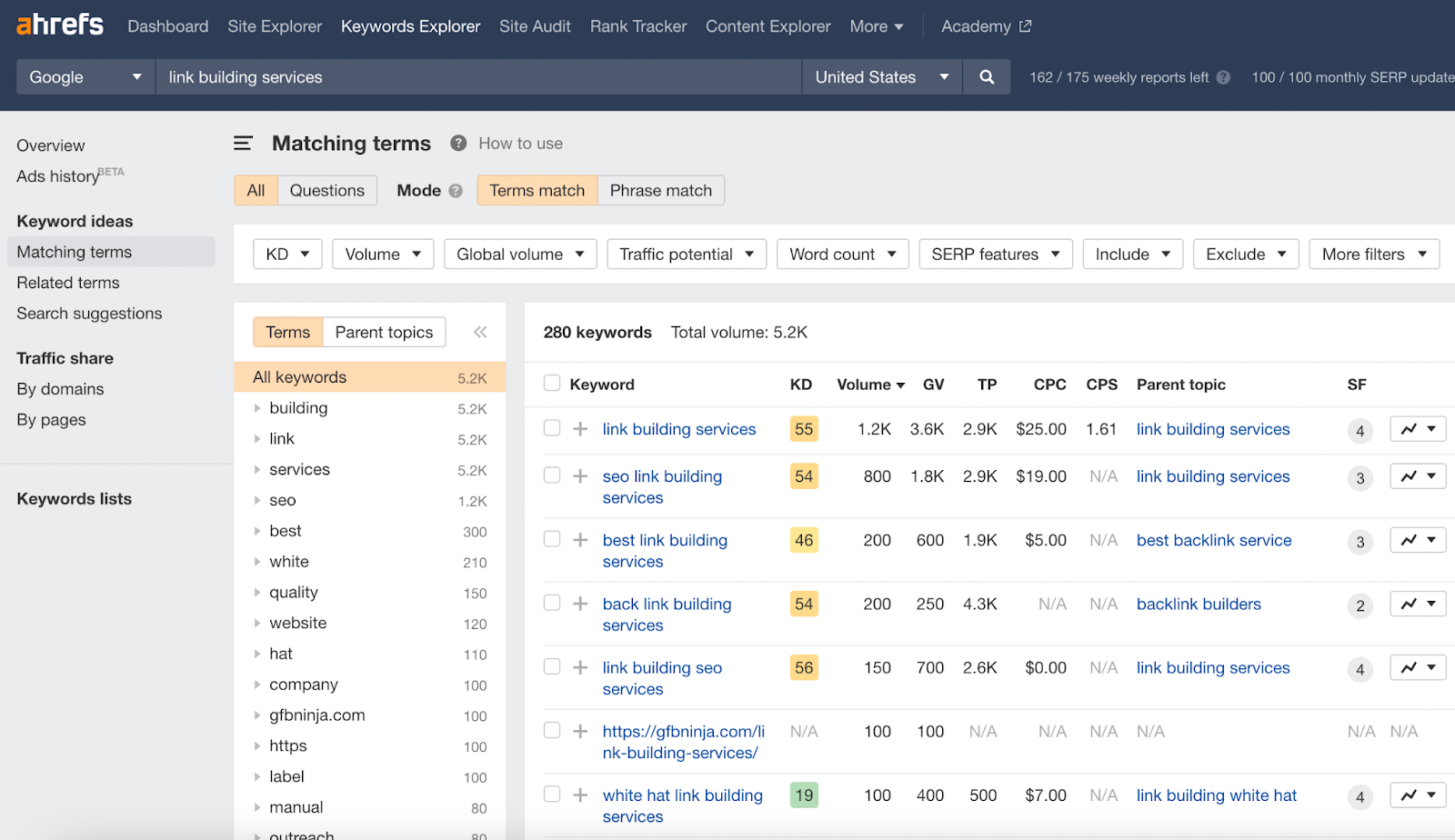Open the 'backlink builders' parent topic link

pos(1199,605)
